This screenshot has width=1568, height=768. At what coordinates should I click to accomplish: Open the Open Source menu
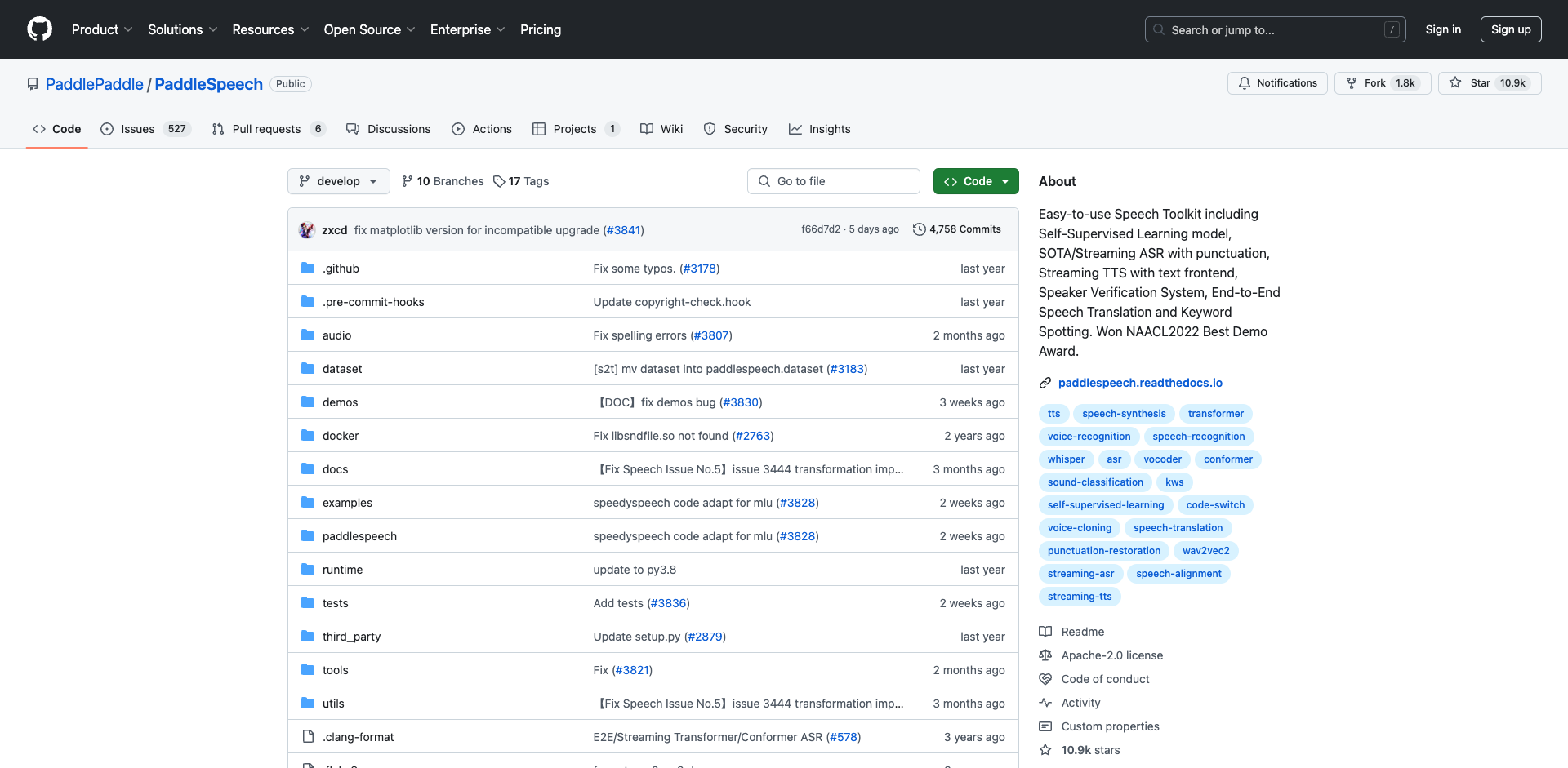tap(369, 29)
